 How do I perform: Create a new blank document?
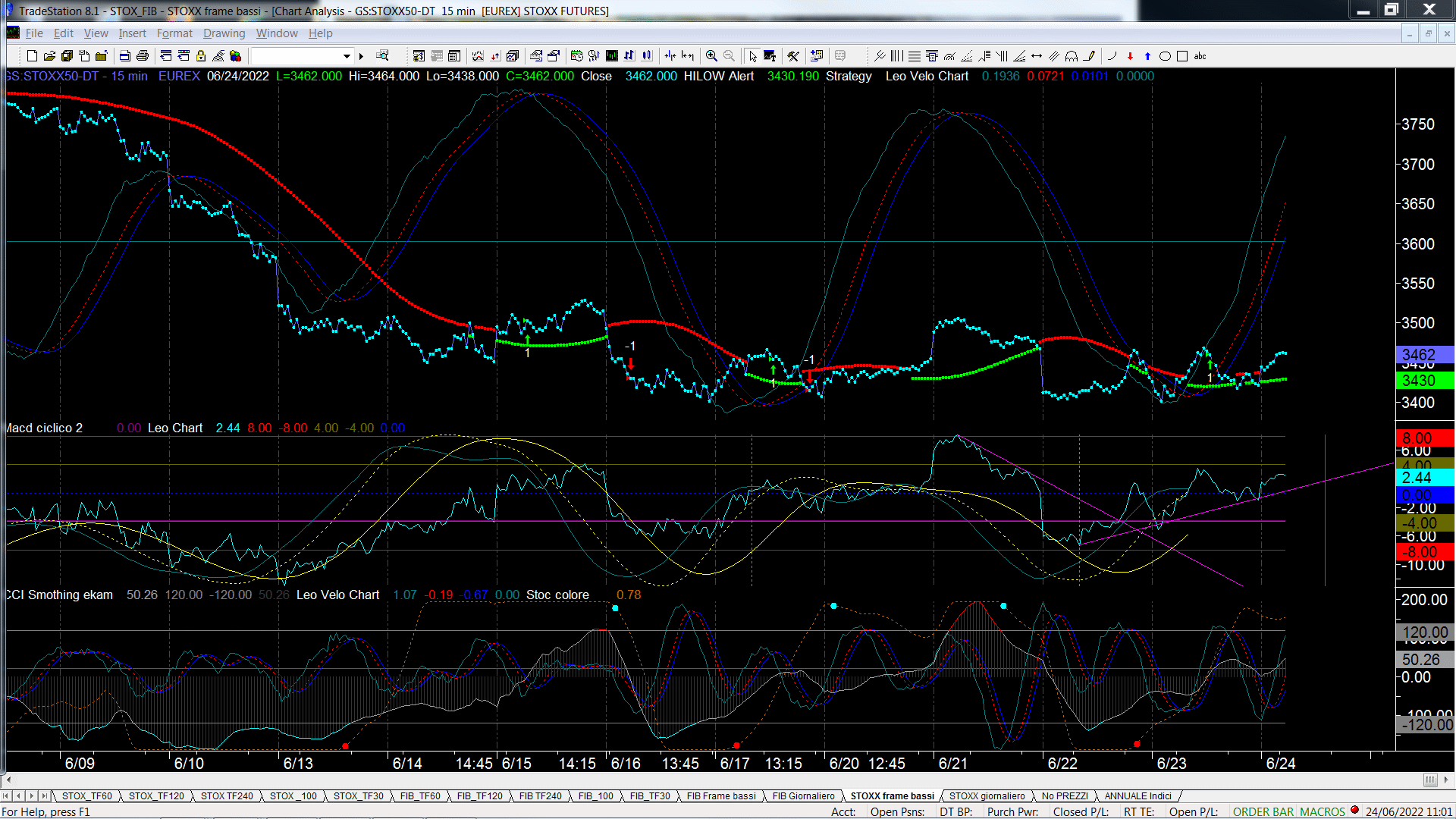(x=32, y=56)
